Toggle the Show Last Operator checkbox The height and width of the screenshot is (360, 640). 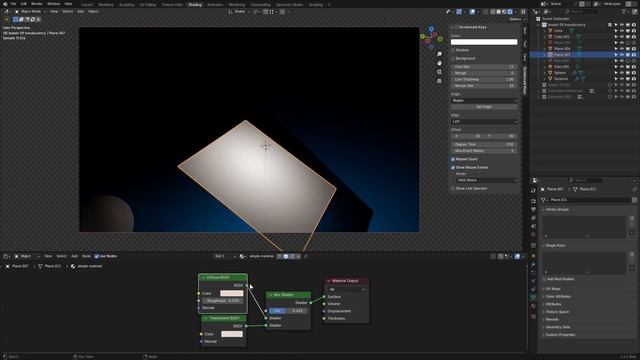[x=453, y=189]
